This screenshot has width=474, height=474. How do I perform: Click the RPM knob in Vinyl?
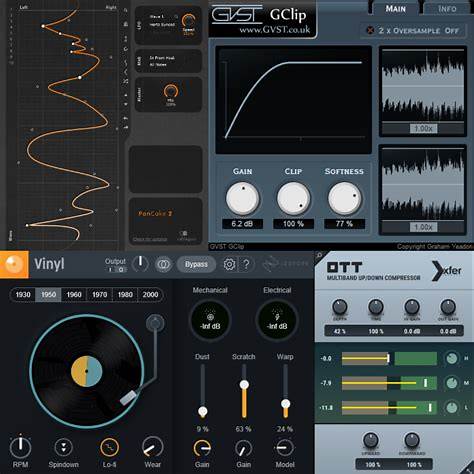click(20, 446)
